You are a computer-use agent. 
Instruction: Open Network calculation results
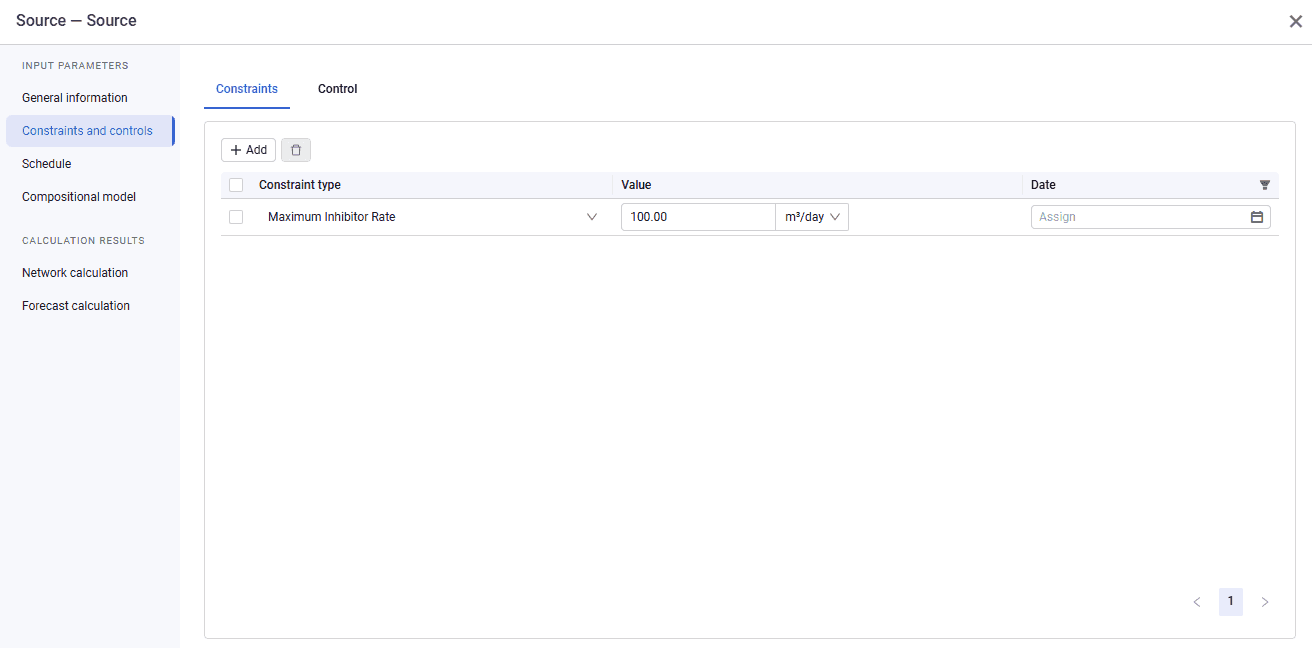(90, 273)
